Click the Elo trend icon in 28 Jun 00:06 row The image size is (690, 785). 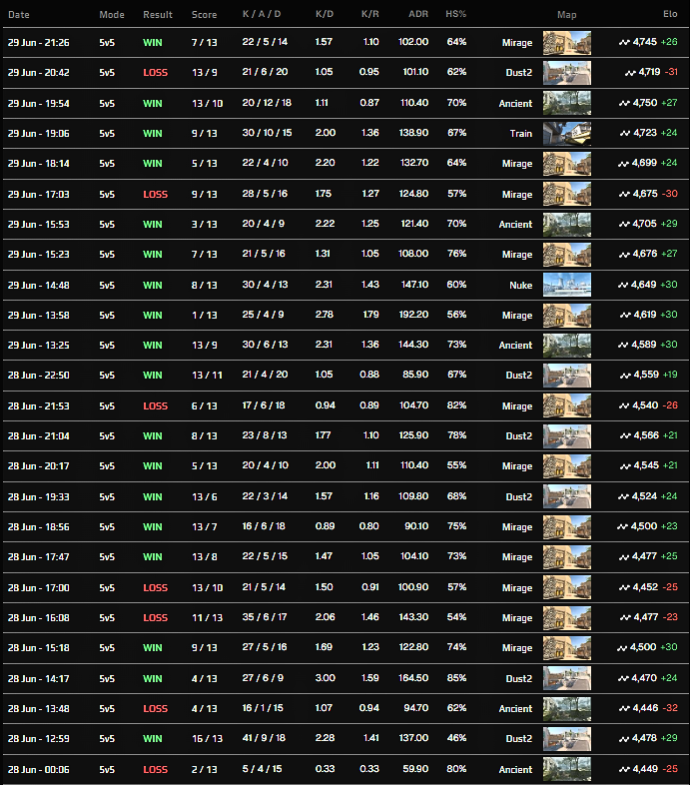tap(624, 770)
